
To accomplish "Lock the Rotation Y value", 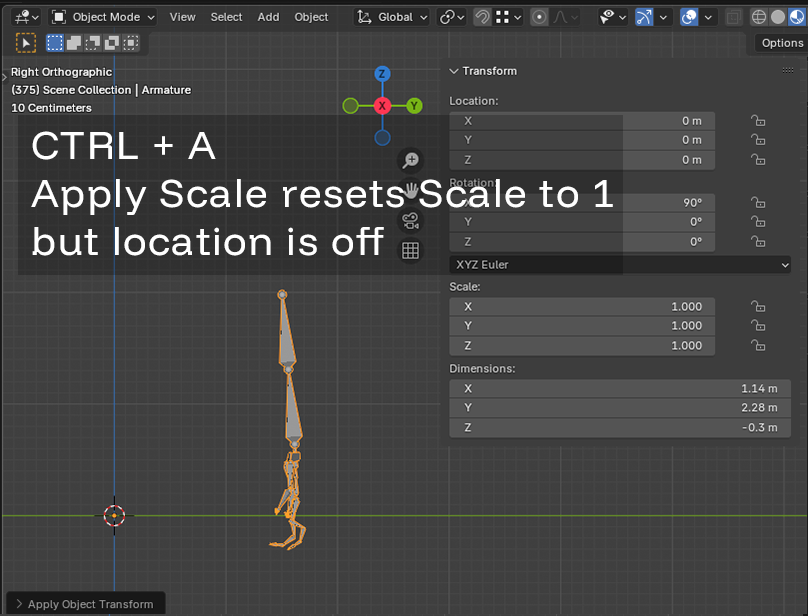I will (x=758, y=222).
